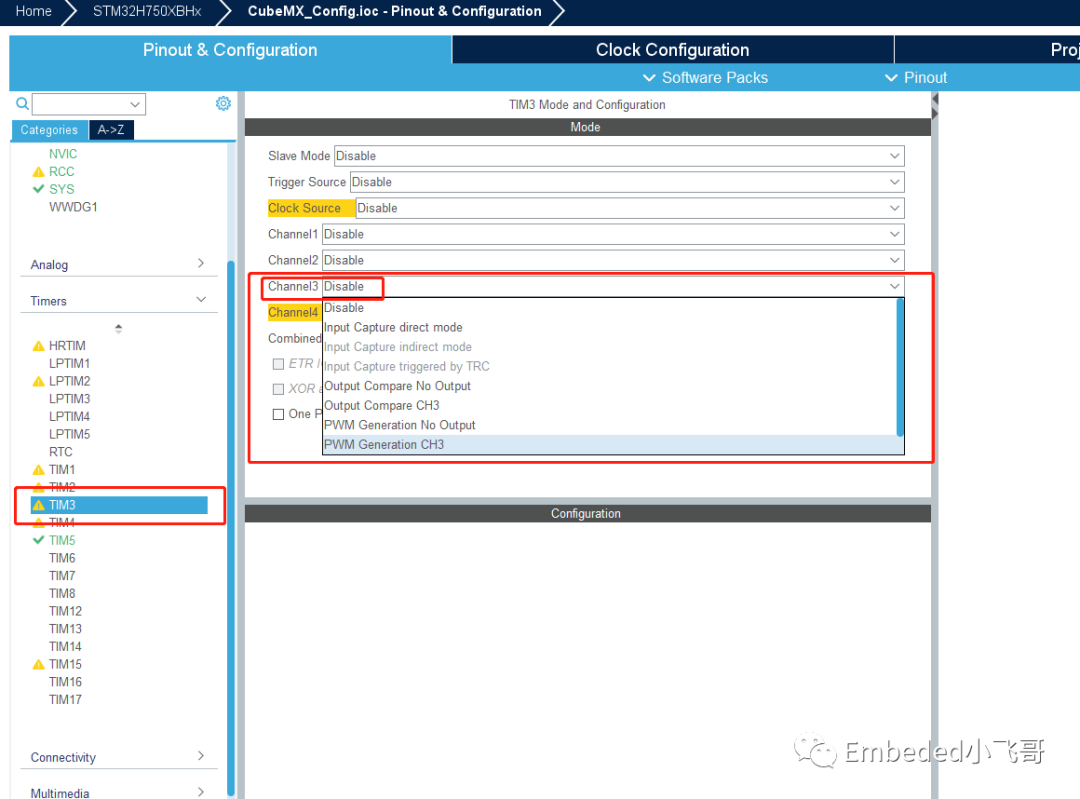This screenshot has height=799, width=1080.
Task: Open the Pinout menu
Action: pos(916,78)
